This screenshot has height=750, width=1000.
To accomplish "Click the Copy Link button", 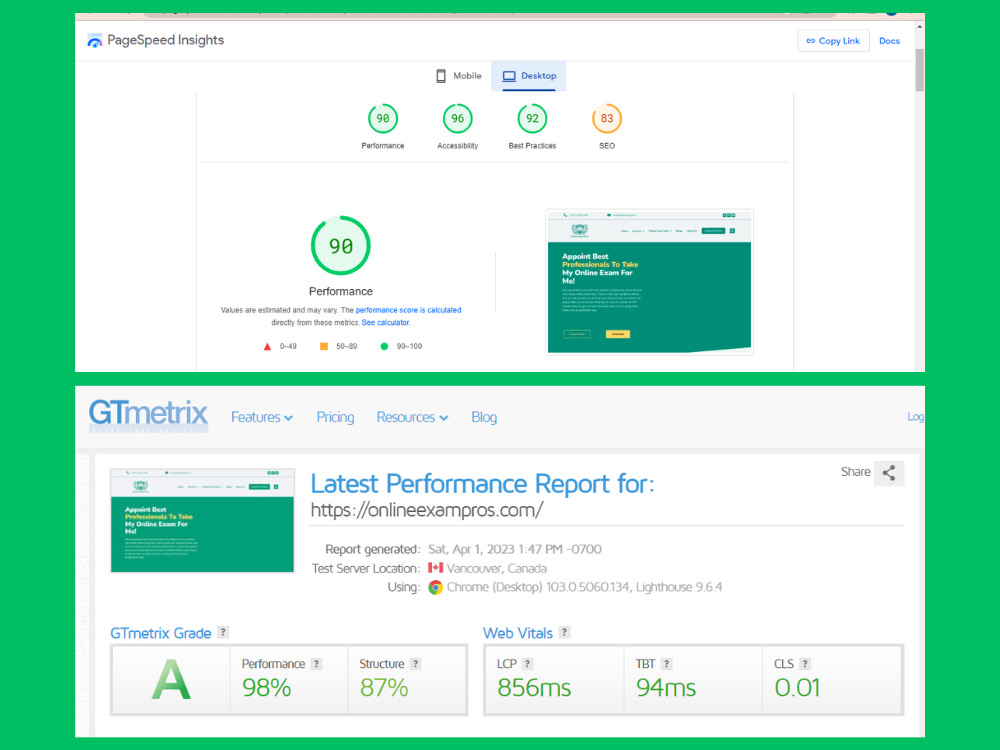I will 833,41.
